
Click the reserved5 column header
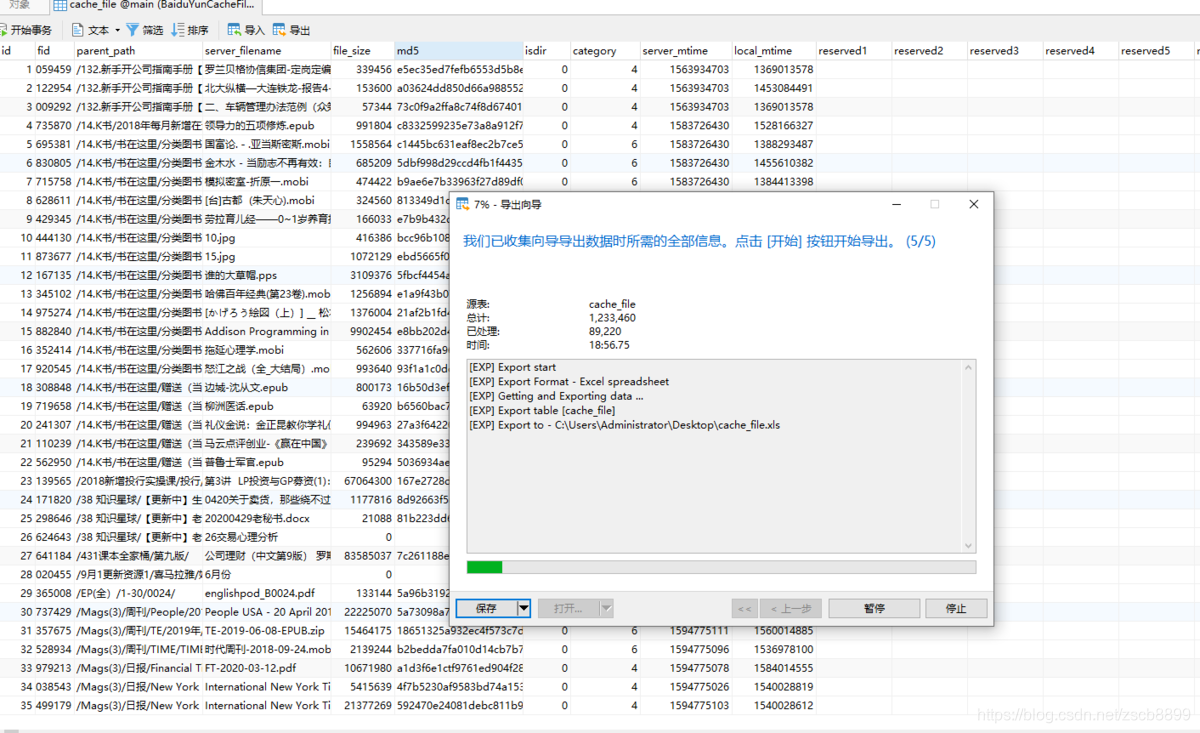pos(1156,50)
